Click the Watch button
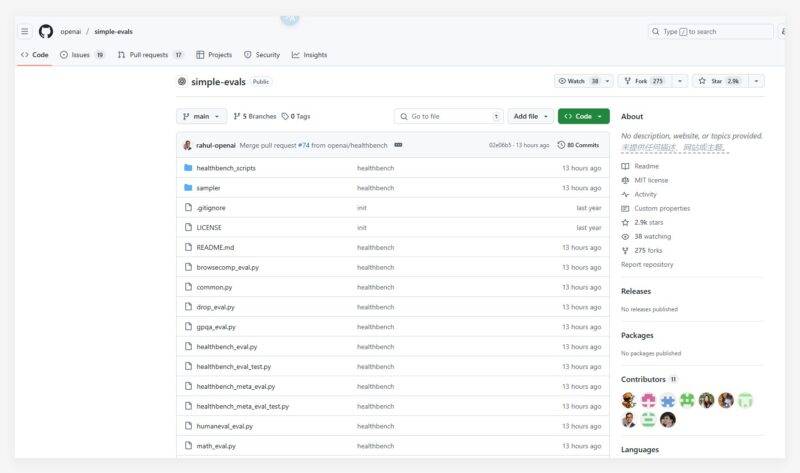Screen dimensions: 800x473 [x=578, y=81]
